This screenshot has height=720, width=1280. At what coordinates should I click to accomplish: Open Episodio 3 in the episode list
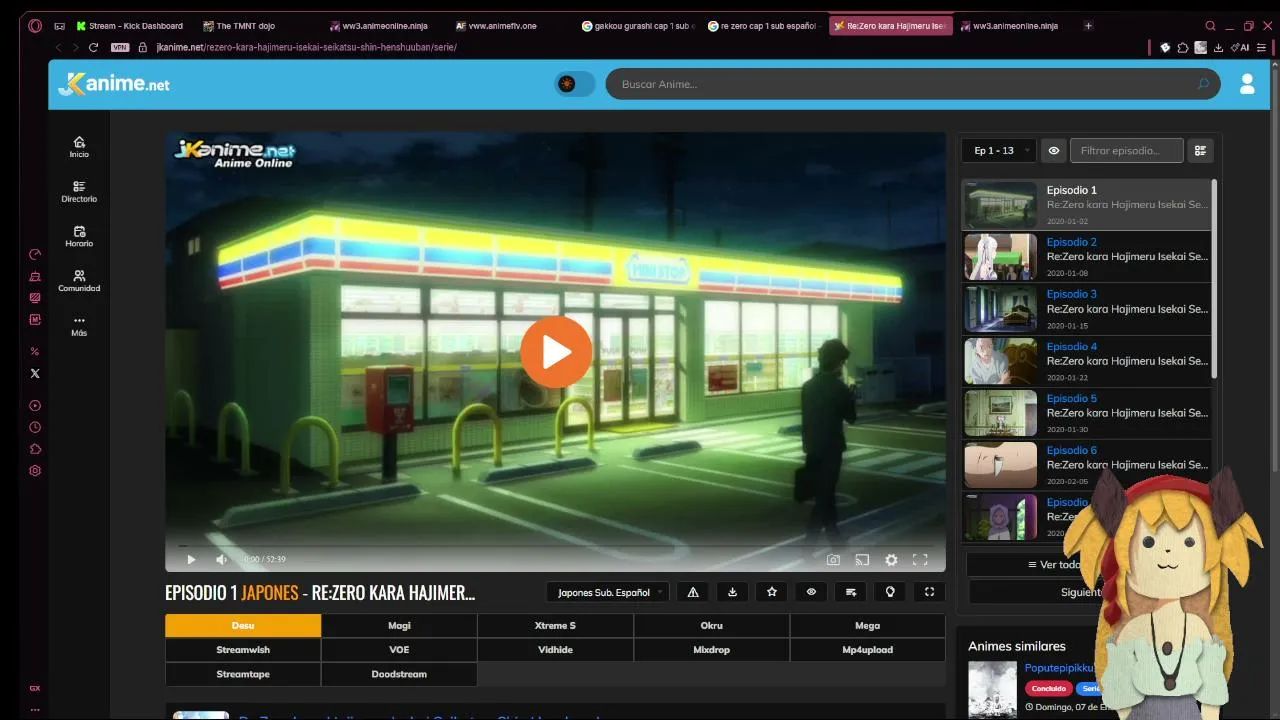point(1087,309)
